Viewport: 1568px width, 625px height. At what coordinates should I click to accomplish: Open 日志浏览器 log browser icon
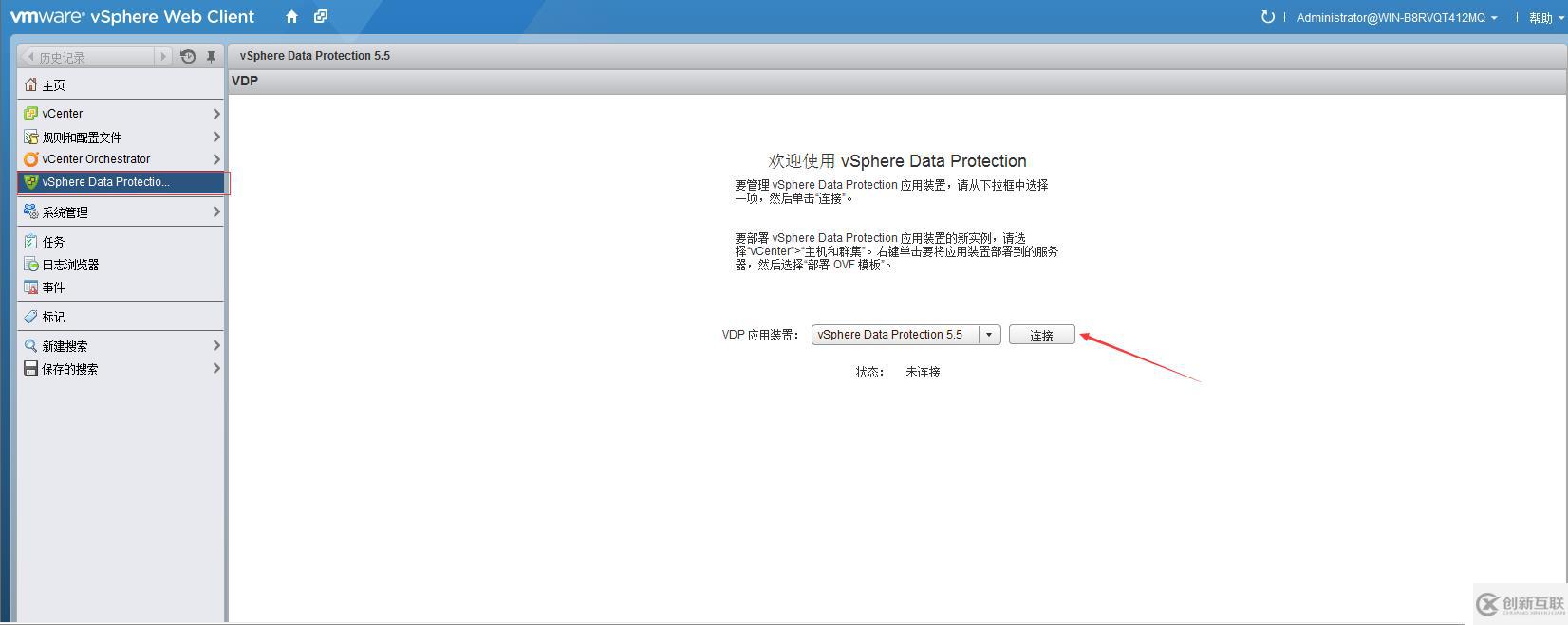coord(30,265)
